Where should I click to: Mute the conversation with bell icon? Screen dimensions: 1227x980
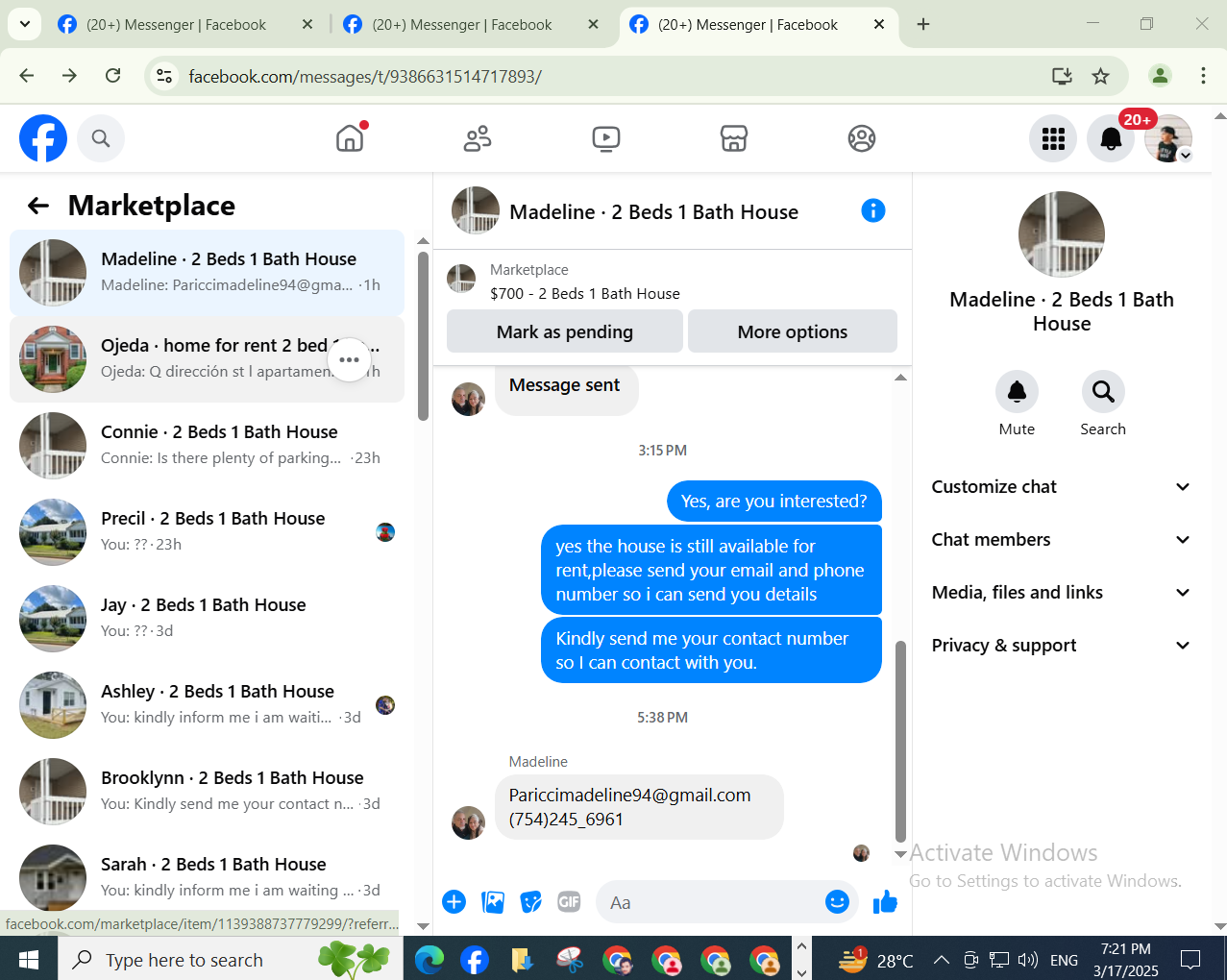point(1017,392)
